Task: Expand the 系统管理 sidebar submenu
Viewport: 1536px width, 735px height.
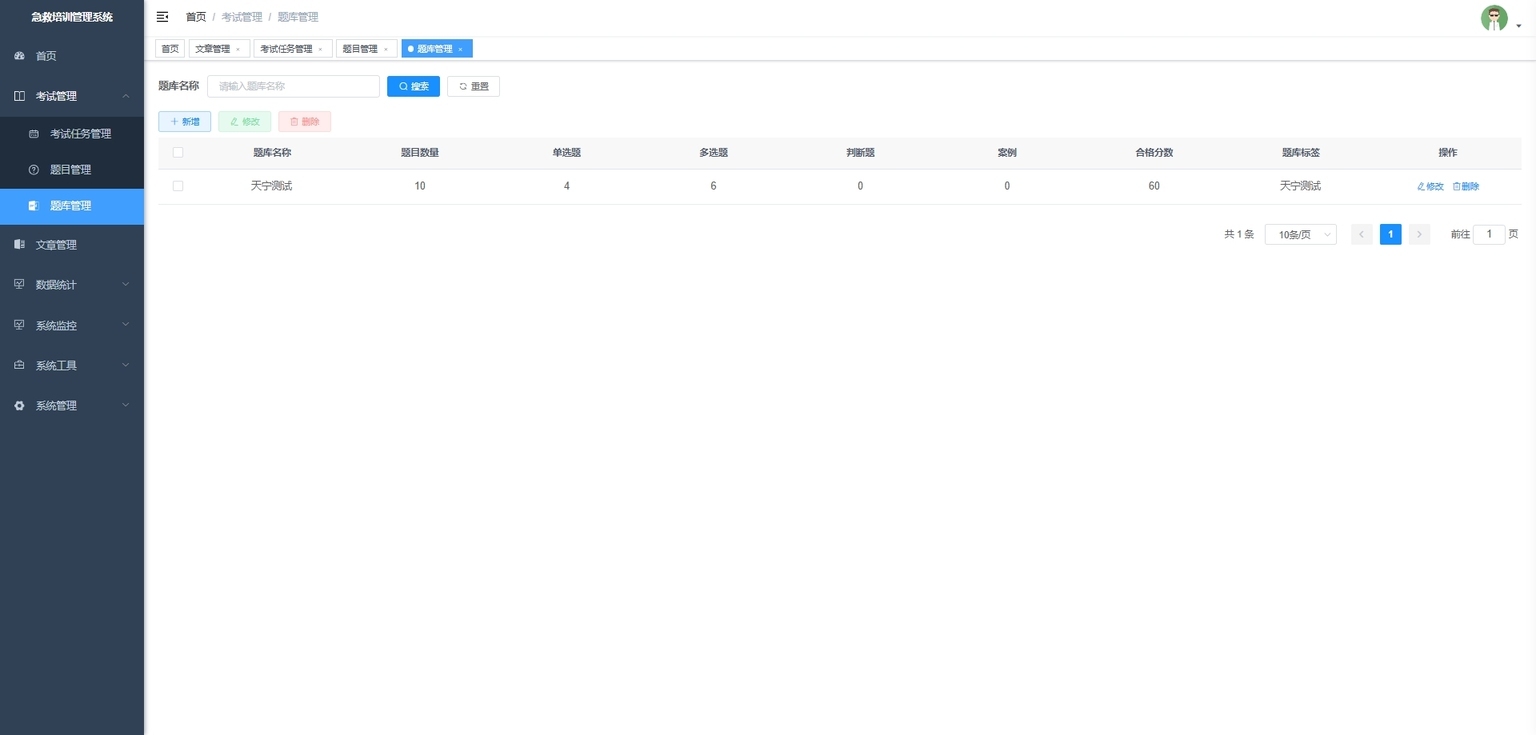Action: tap(72, 405)
